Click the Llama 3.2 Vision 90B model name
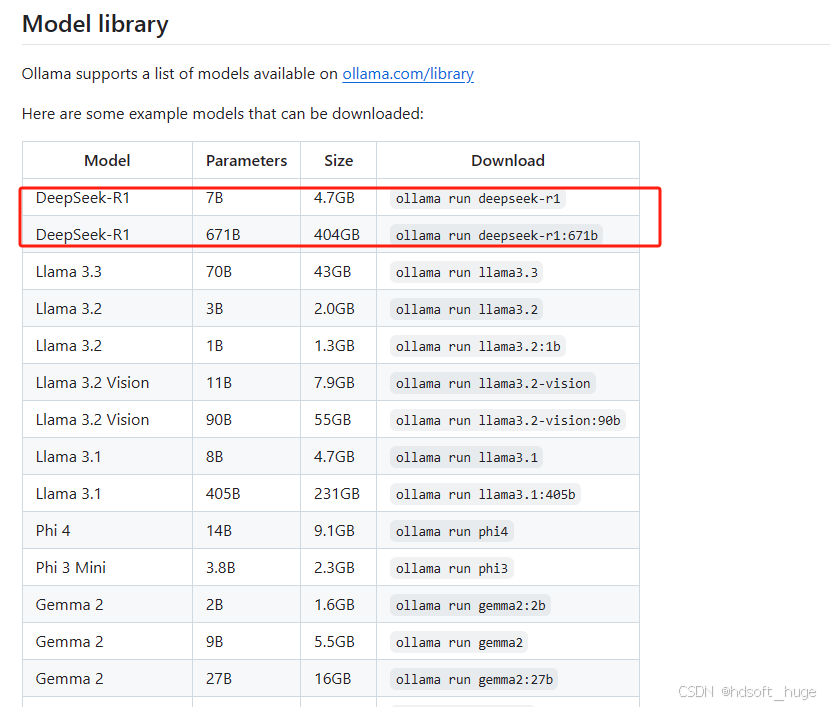Viewport: 830px width, 707px height. (92, 420)
